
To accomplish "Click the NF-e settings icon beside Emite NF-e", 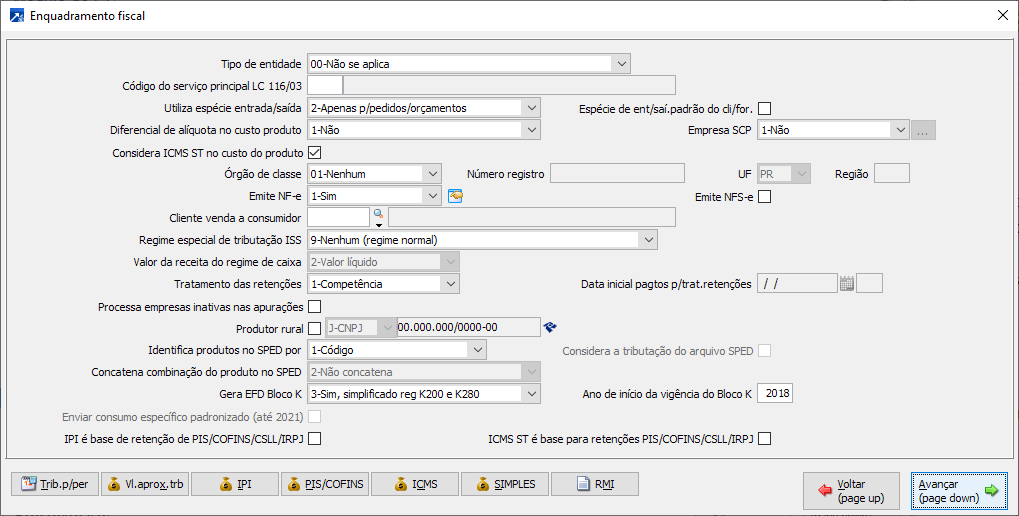I will pos(455,196).
